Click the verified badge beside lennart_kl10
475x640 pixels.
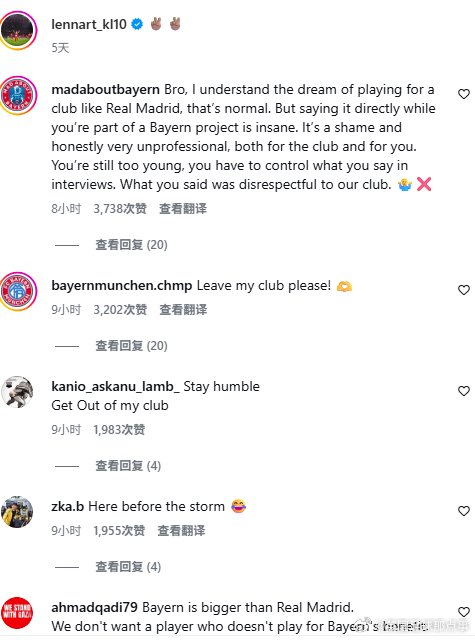pos(138,24)
